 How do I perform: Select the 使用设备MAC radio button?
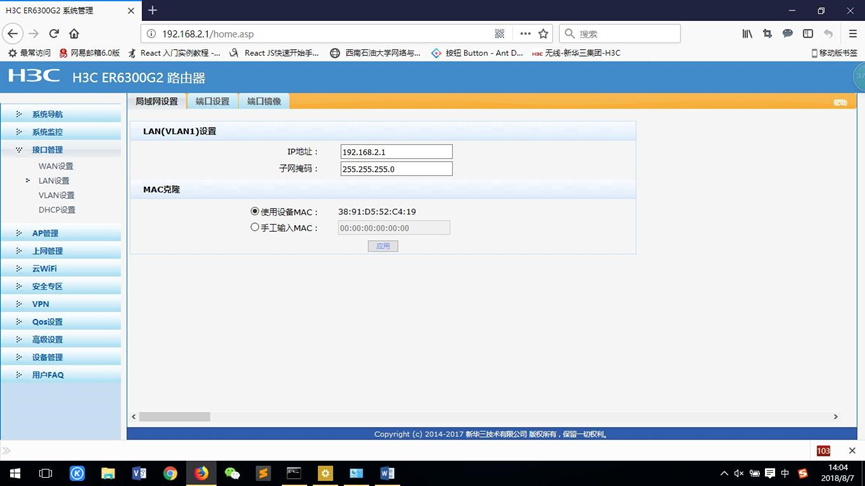(254, 211)
